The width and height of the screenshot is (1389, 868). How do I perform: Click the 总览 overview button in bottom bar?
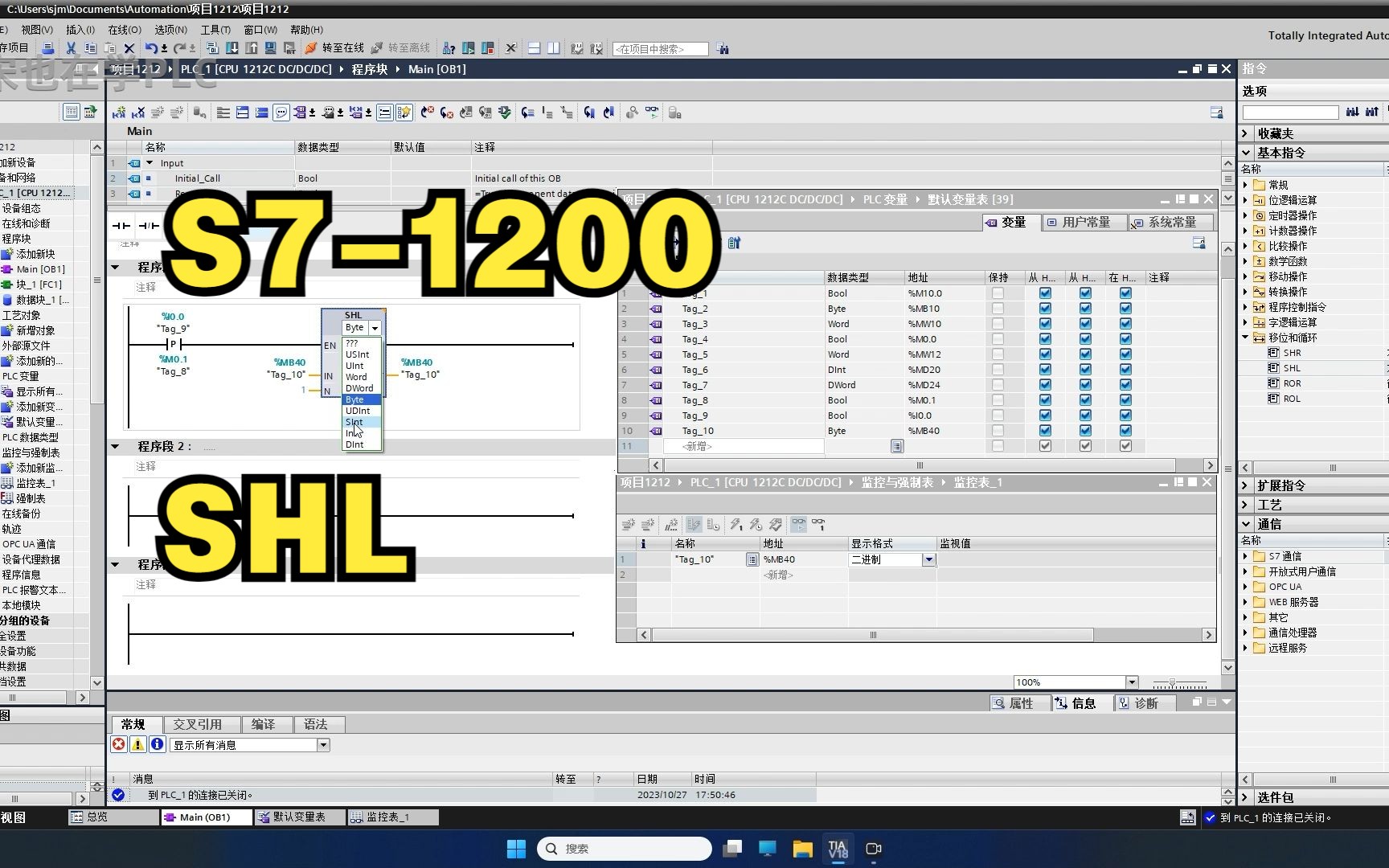[x=113, y=817]
